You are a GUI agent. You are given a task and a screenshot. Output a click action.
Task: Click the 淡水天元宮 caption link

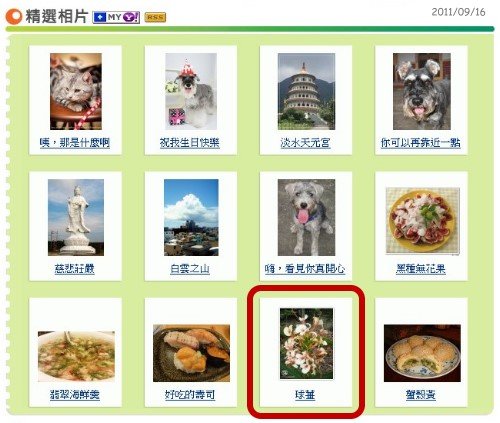[305, 143]
